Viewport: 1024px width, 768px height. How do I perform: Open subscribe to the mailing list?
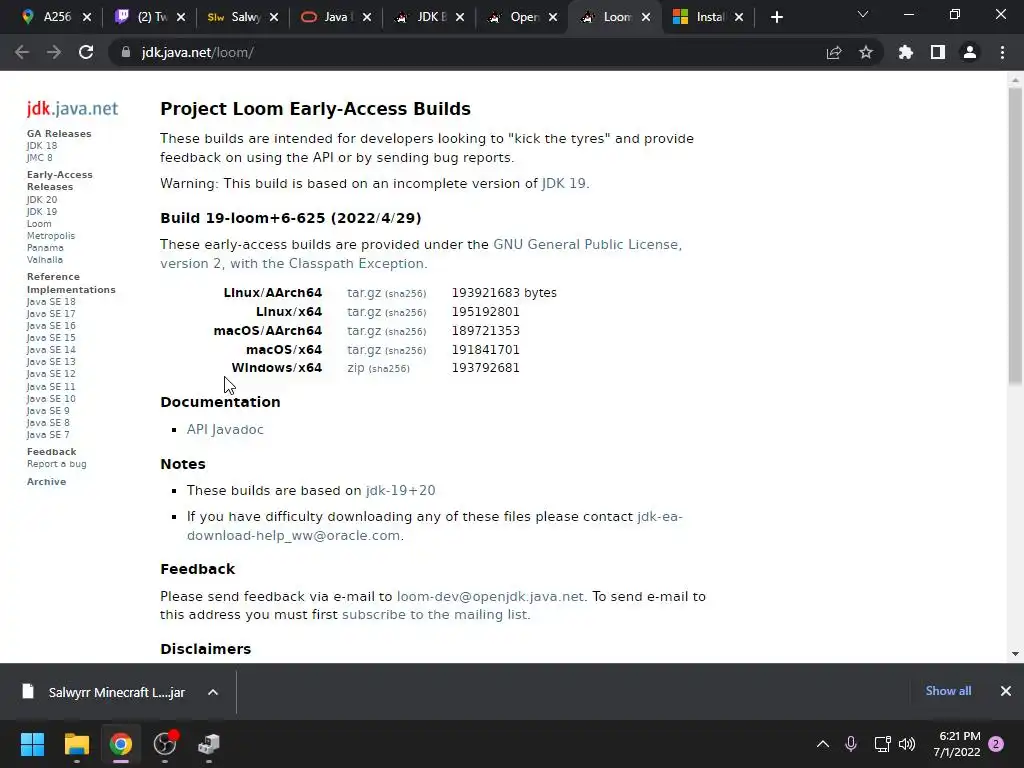tap(435, 615)
